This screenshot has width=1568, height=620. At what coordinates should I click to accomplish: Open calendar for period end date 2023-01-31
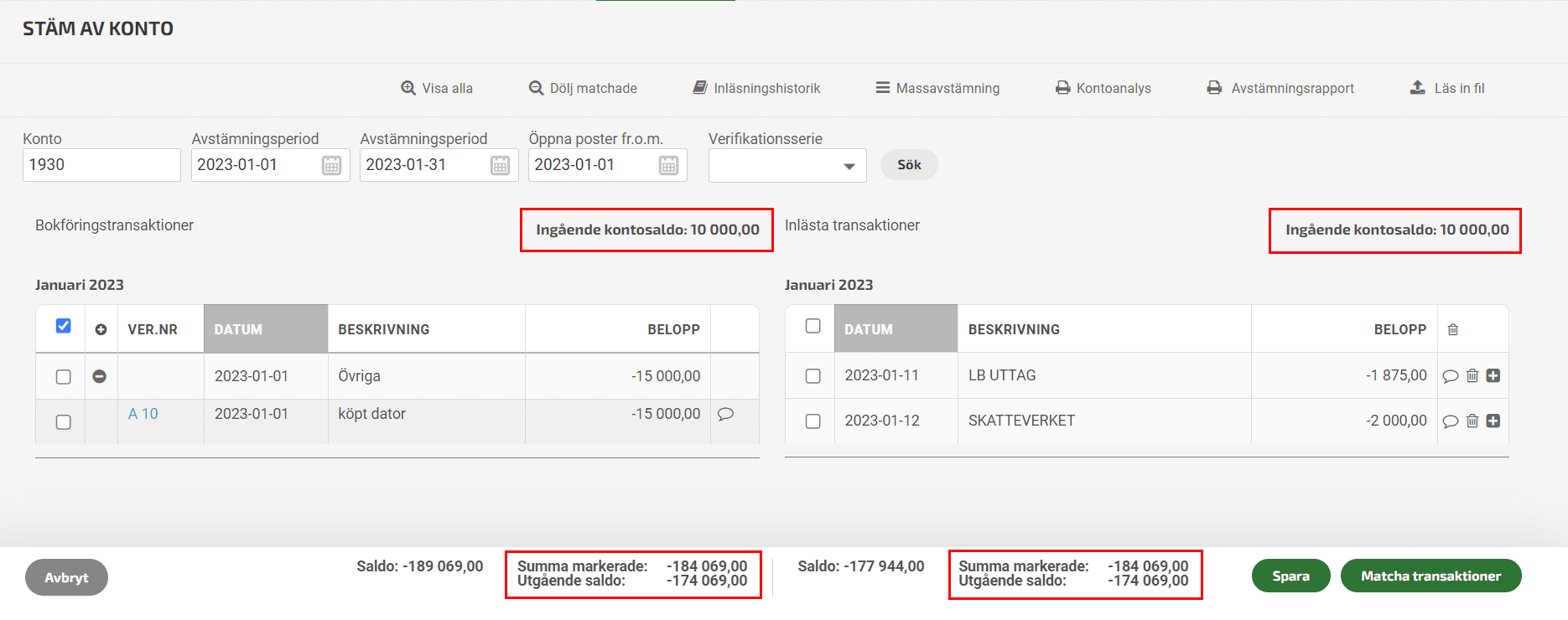click(x=501, y=165)
